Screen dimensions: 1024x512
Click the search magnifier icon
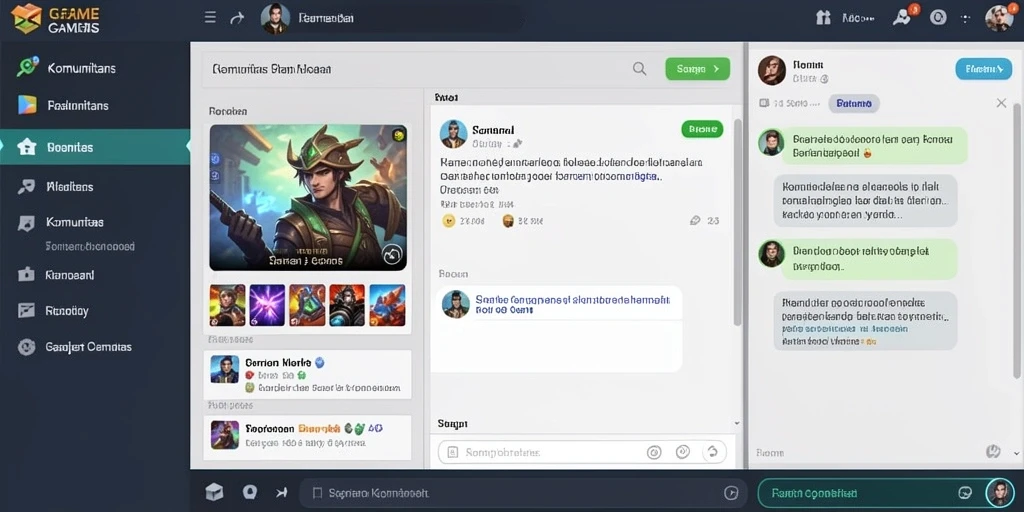pos(639,69)
